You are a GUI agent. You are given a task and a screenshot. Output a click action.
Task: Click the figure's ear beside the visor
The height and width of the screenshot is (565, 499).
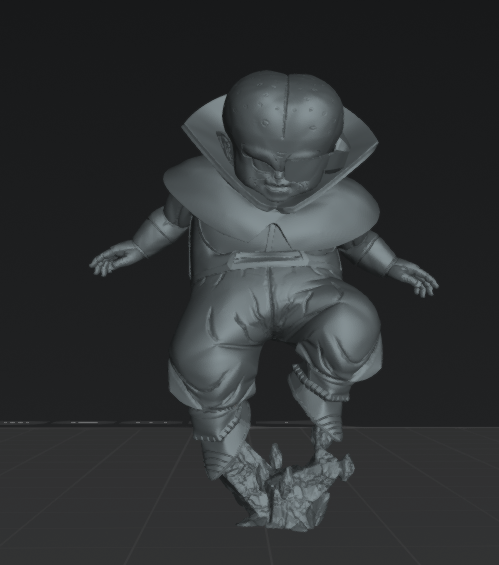[x=224, y=144]
